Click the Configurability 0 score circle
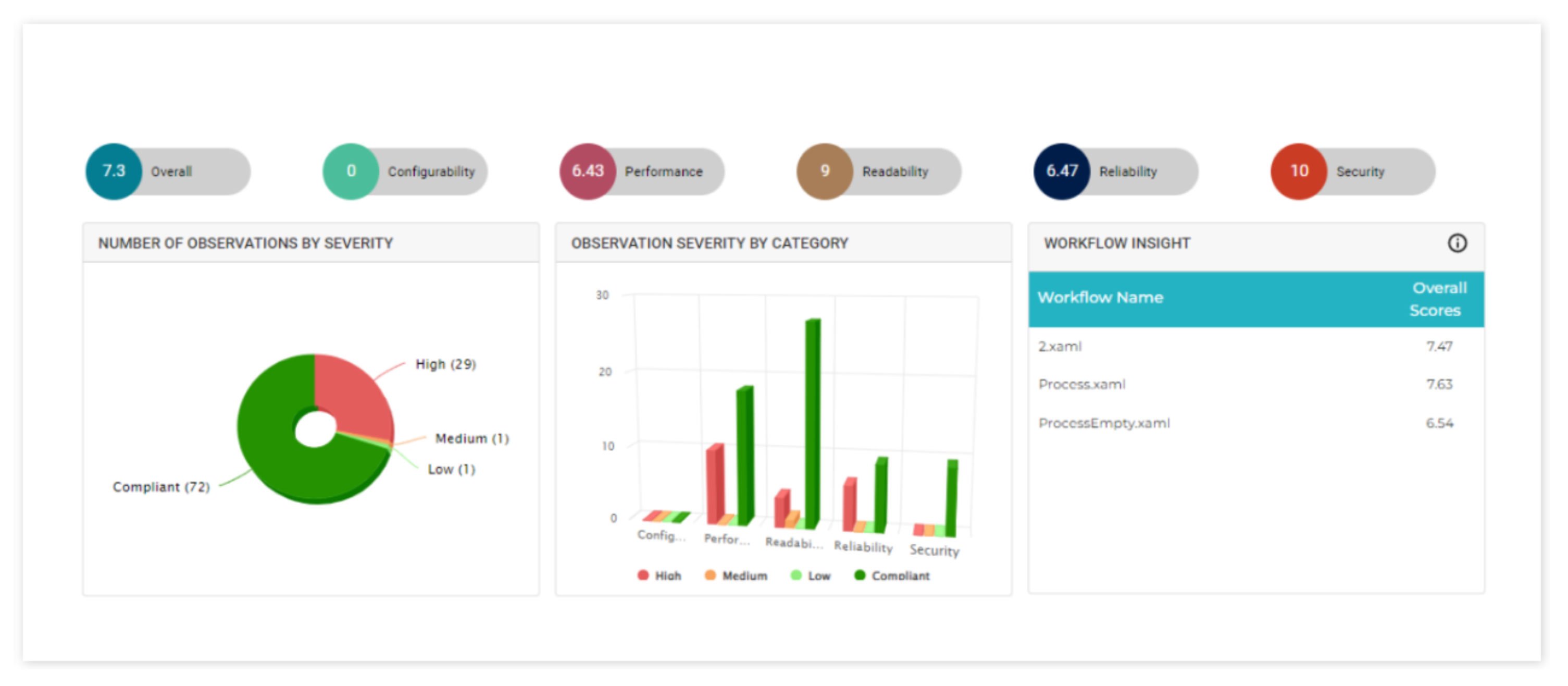This screenshot has width=1568, height=686. [x=351, y=171]
